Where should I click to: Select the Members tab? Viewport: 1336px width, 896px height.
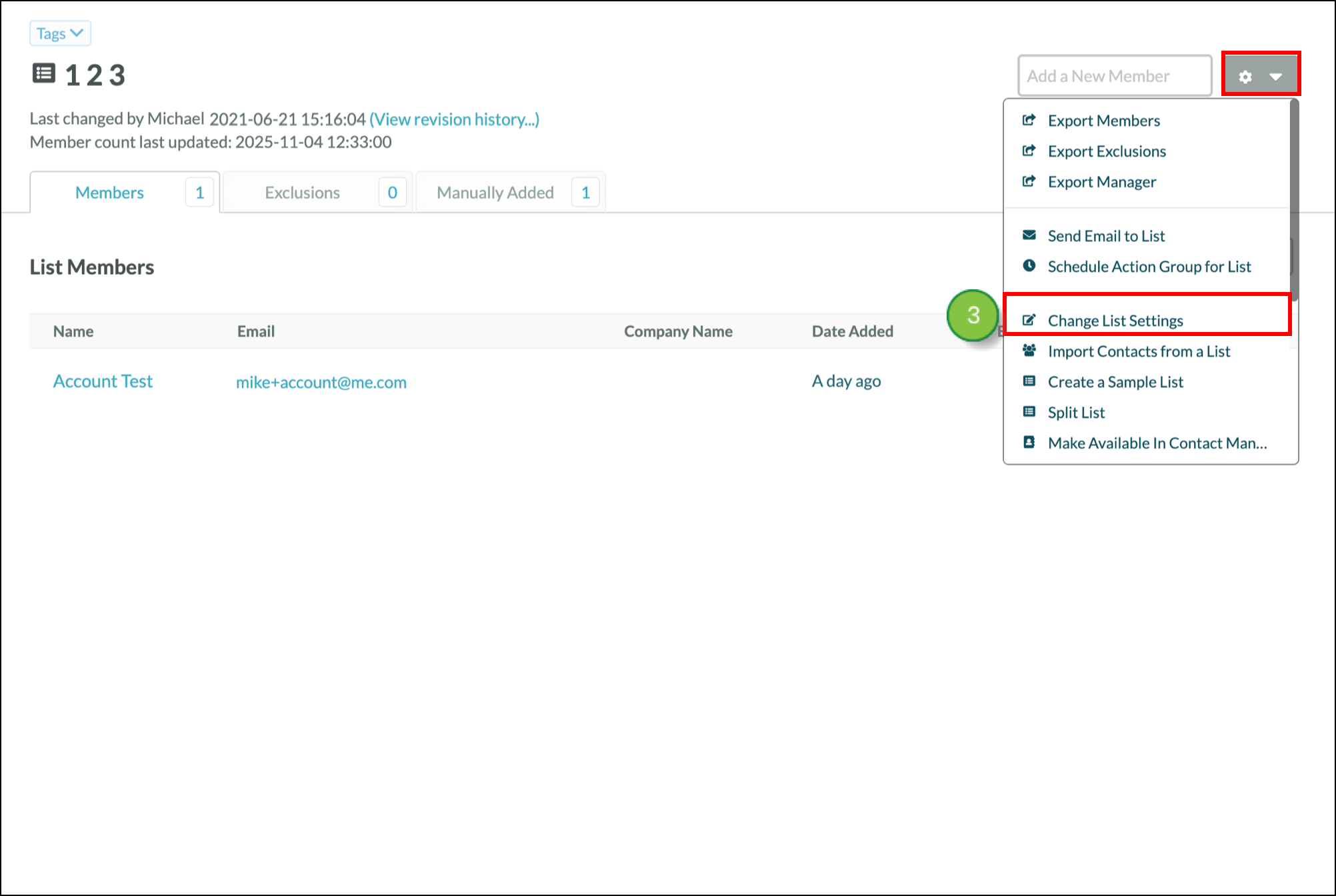coord(109,193)
